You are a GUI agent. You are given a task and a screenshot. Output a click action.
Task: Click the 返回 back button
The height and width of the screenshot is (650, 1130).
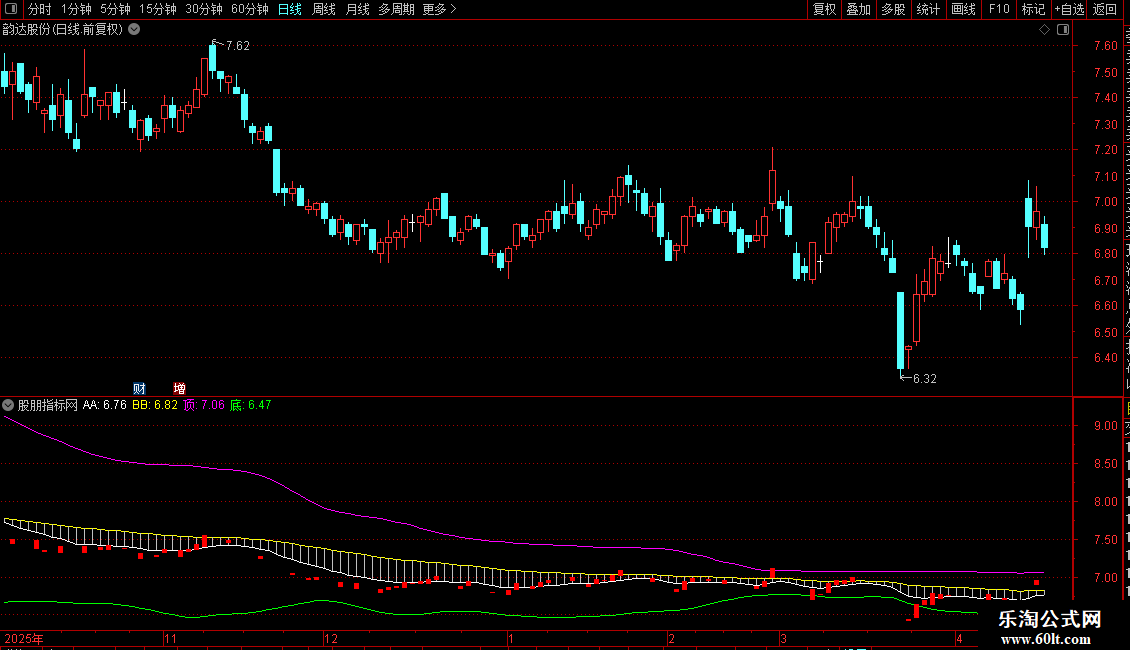(x=1104, y=9)
